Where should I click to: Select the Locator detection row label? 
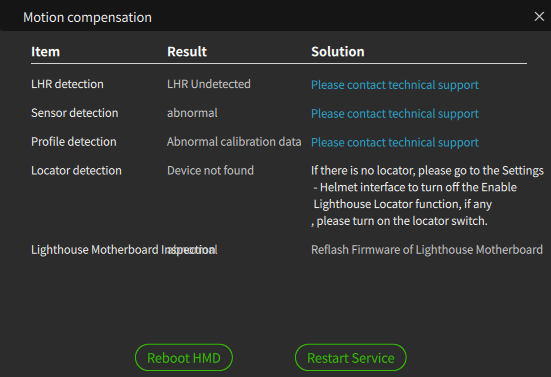pos(76,170)
